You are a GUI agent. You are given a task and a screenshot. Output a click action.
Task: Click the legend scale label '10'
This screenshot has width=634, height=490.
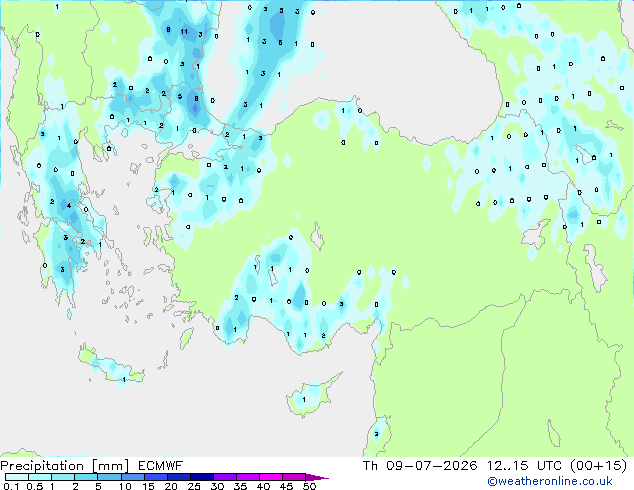click(x=125, y=486)
